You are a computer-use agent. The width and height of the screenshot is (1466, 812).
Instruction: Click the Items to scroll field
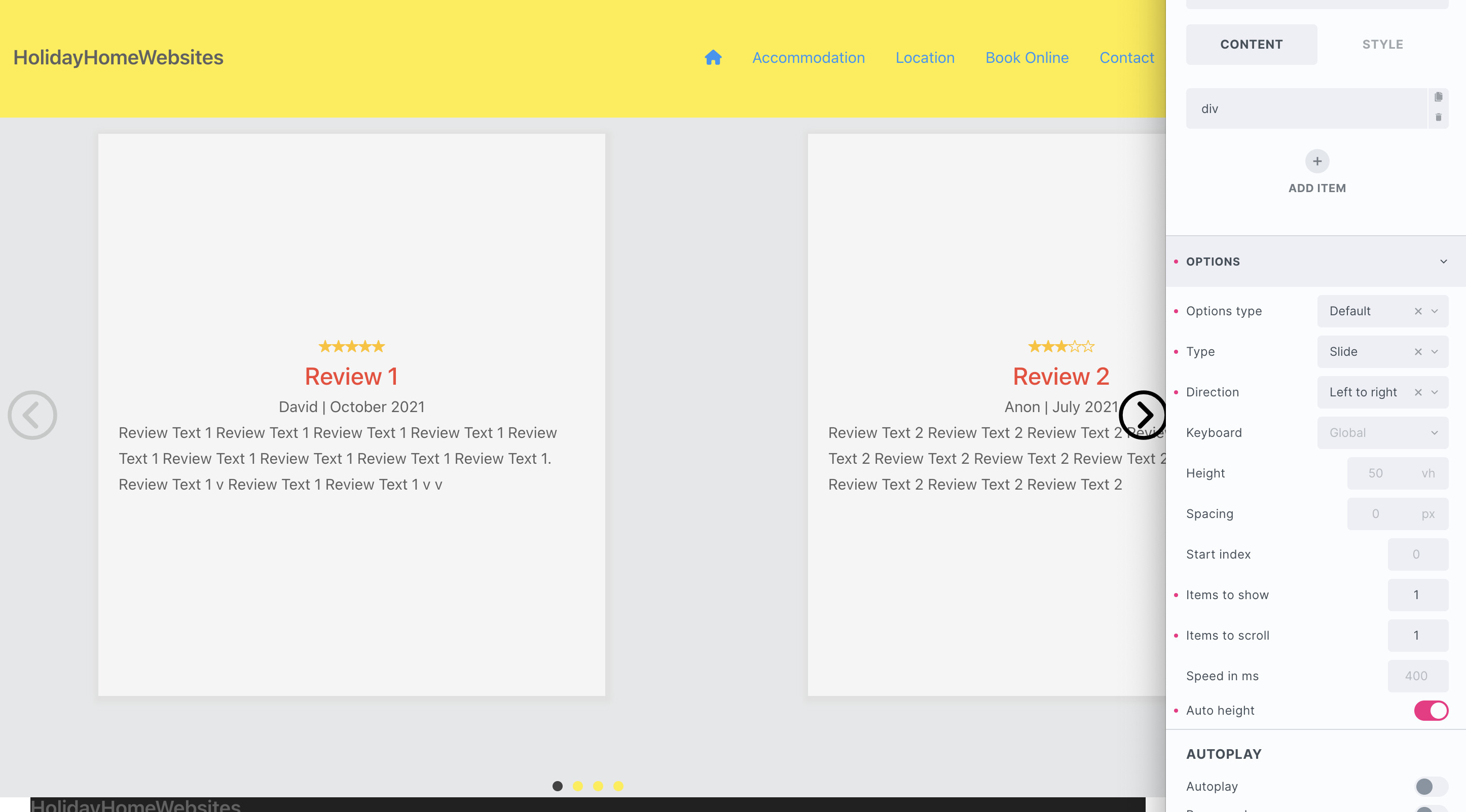(x=1418, y=635)
